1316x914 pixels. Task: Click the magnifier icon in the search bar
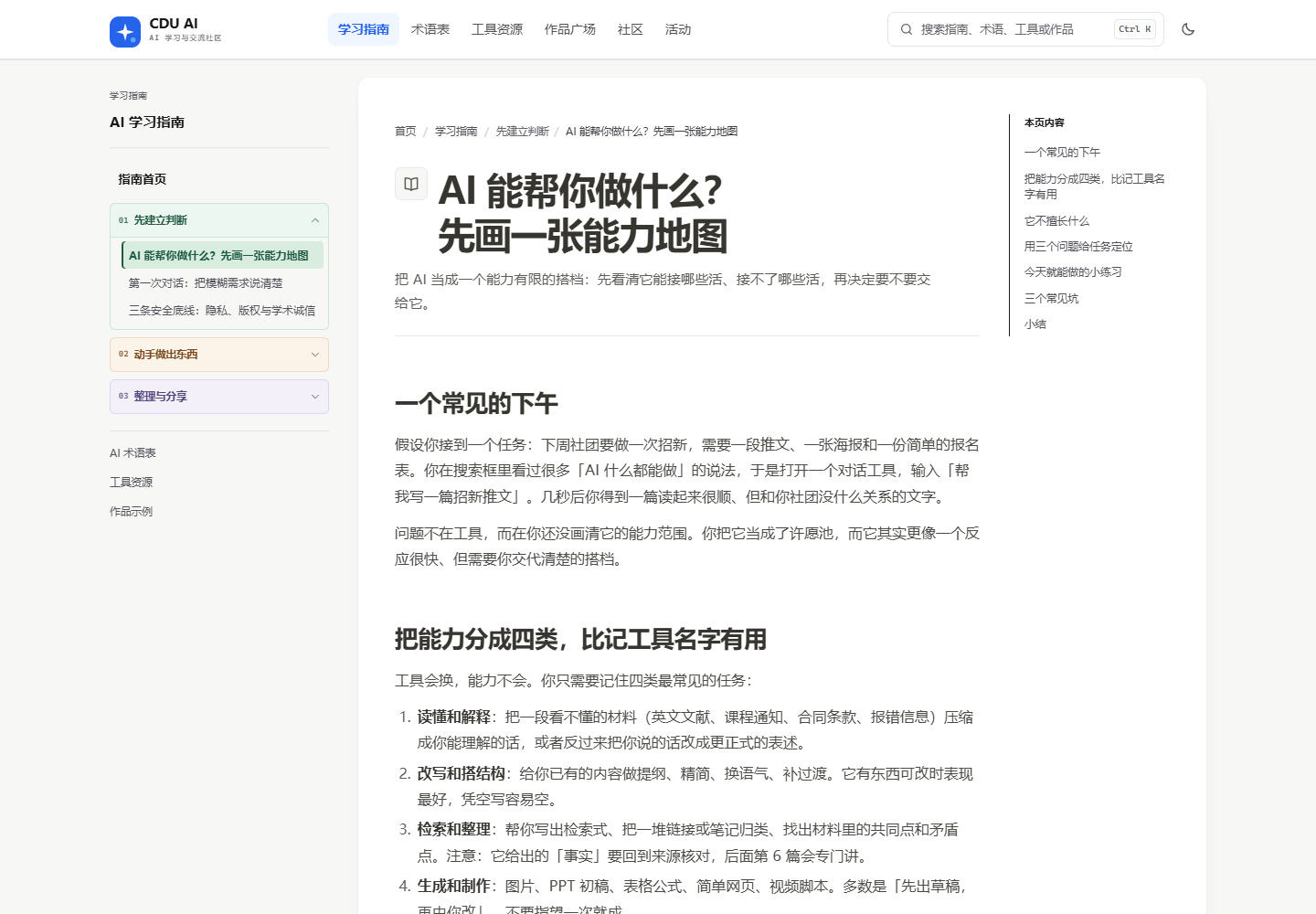click(907, 29)
